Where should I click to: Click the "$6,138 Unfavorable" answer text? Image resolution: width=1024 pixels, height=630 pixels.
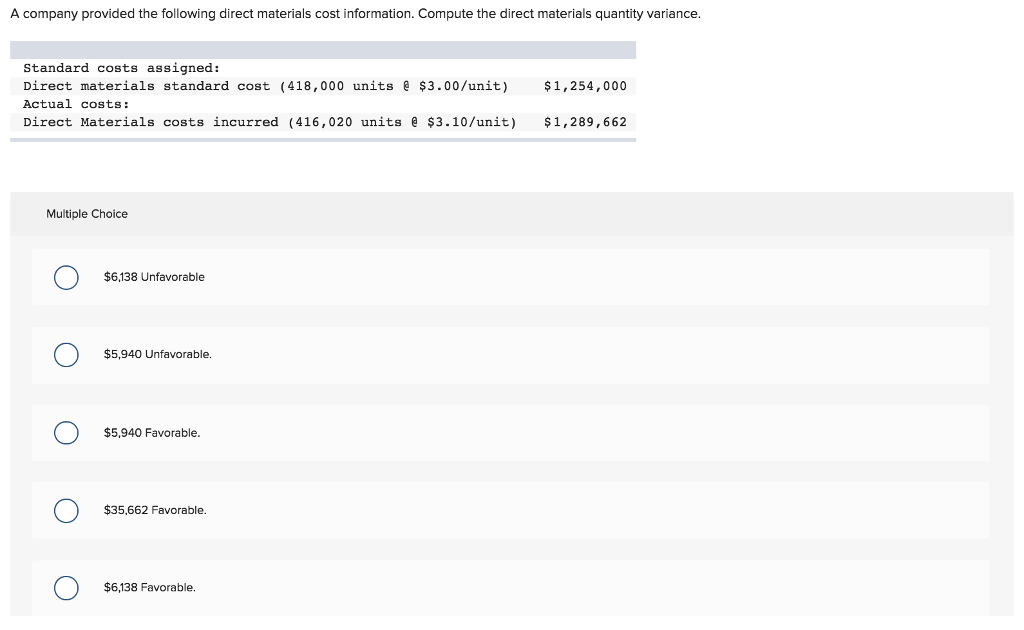pyautogui.click(x=154, y=277)
